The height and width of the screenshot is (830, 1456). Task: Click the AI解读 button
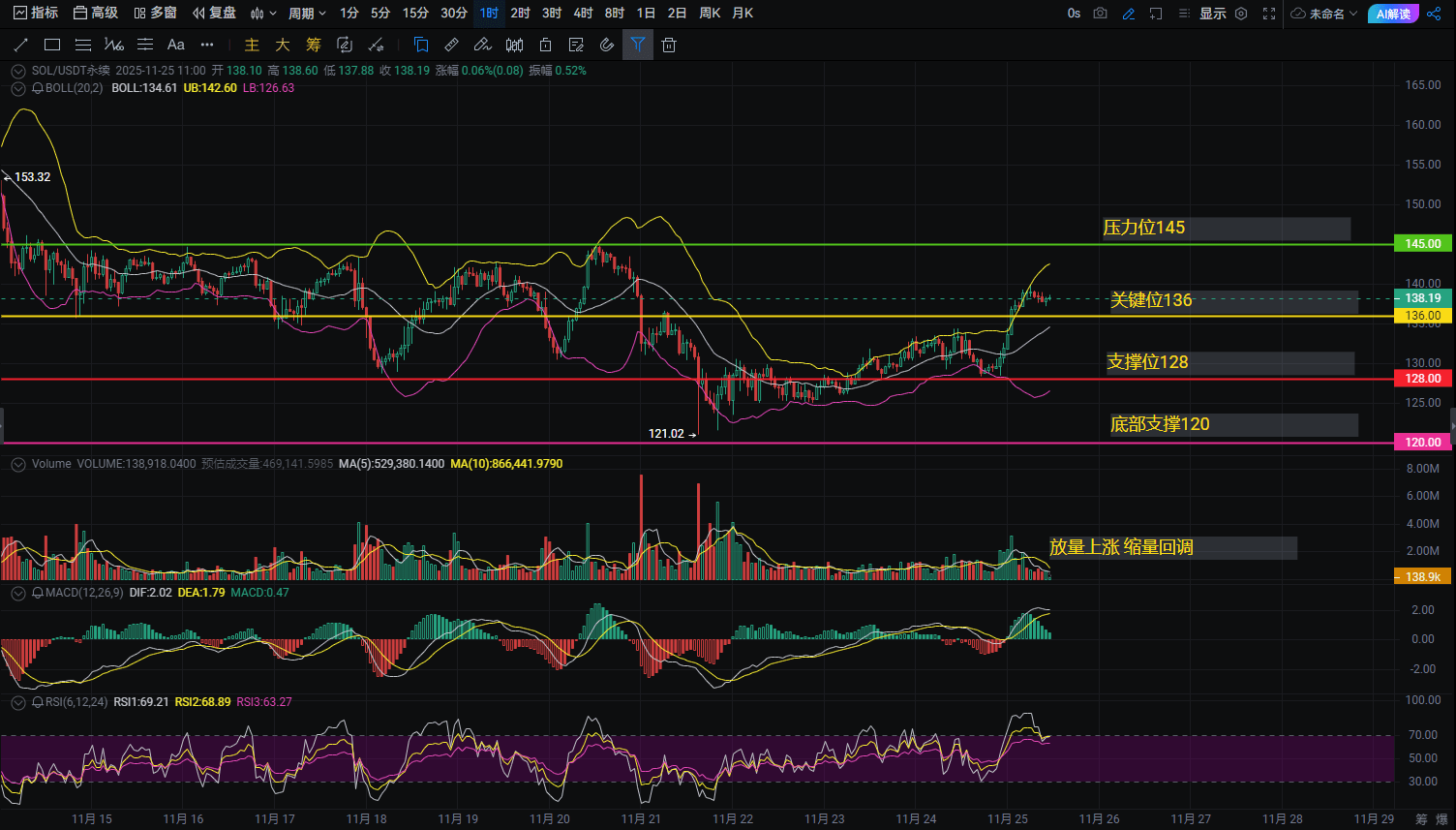[x=1393, y=14]
